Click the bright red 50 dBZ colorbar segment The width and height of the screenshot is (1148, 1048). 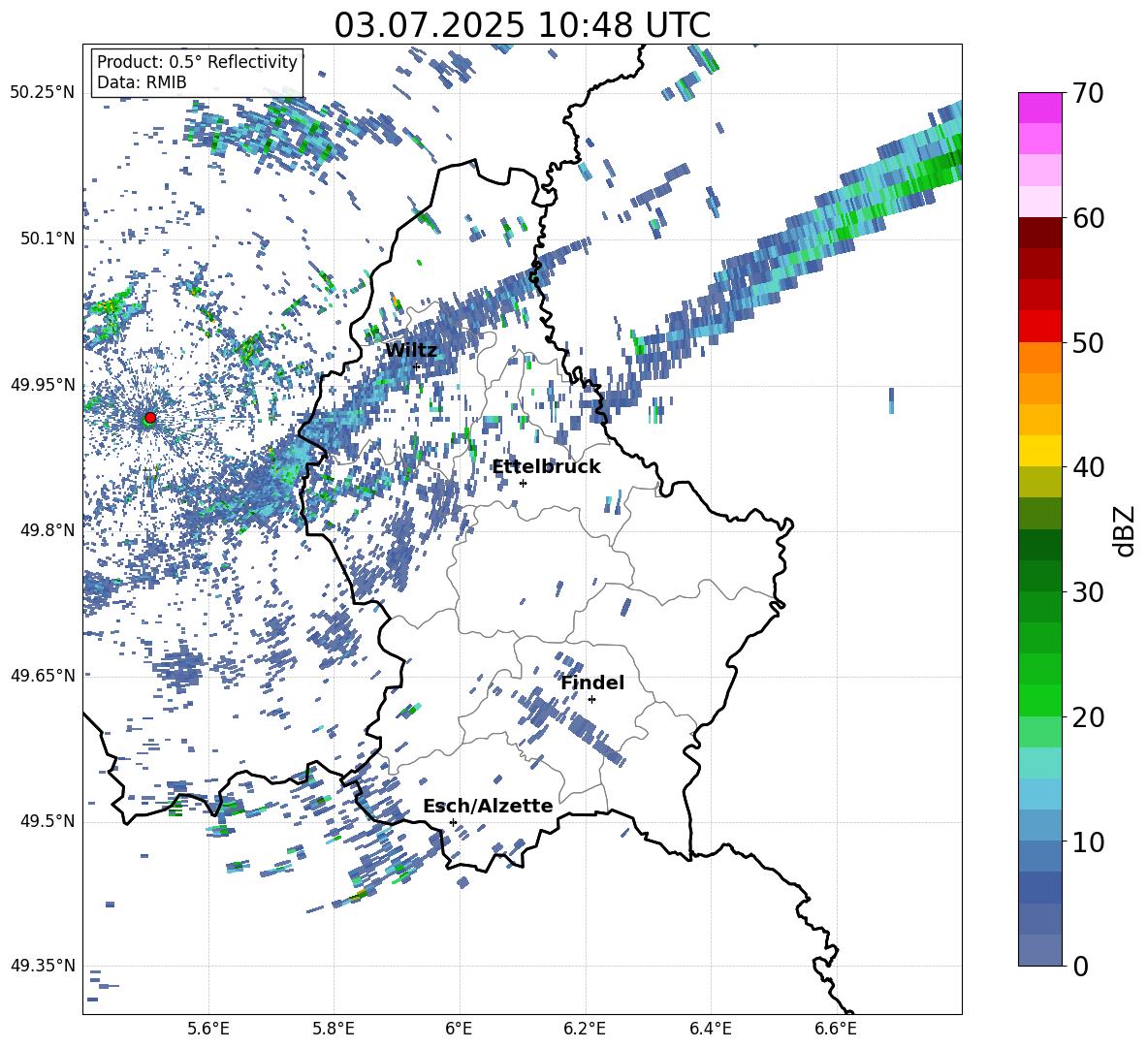click(x=1040, y=327)
